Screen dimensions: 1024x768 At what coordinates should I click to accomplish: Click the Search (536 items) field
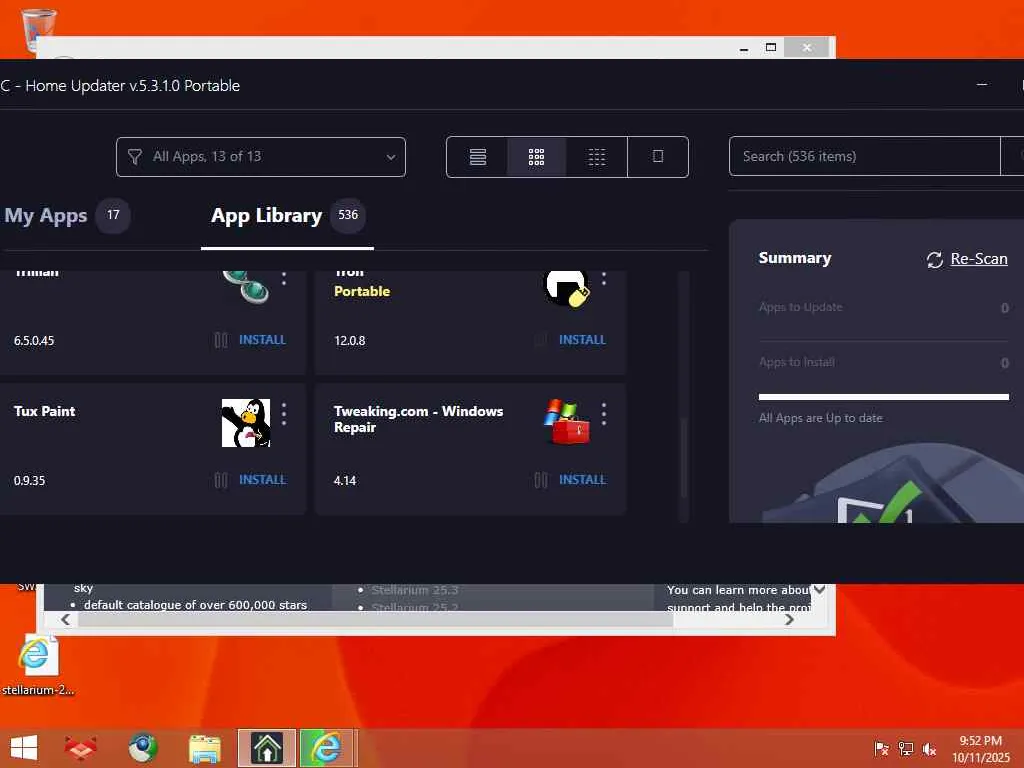click(865, 156)
